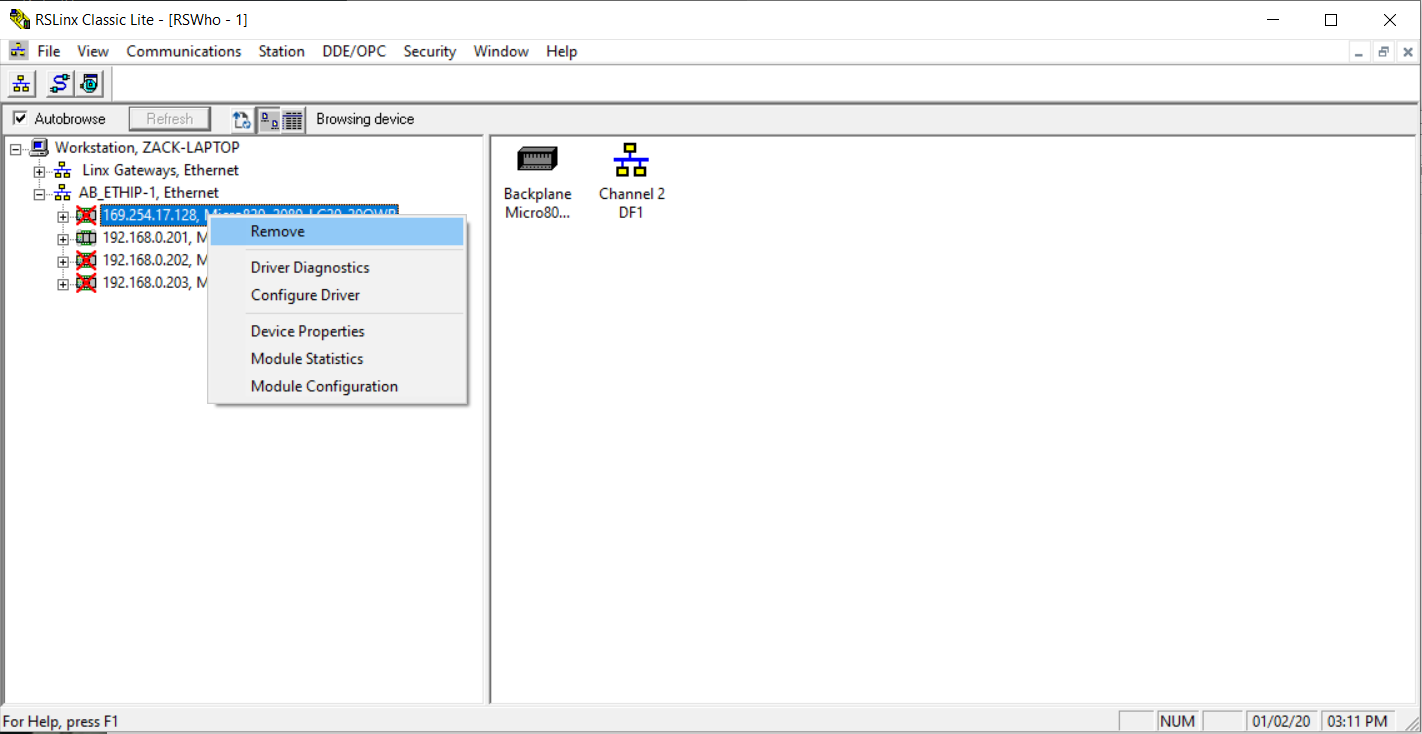
Task: Collapse the Workstation, ZACK-LAPTOP node
Action: pyautogui.click(x=15, y=149)
